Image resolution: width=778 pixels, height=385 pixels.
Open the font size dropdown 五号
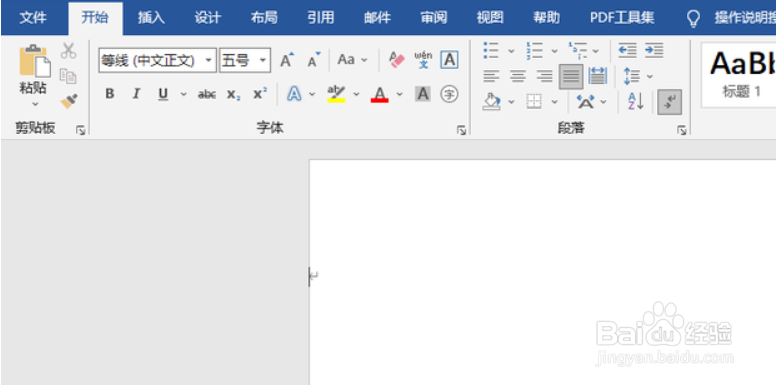(263, 61)
